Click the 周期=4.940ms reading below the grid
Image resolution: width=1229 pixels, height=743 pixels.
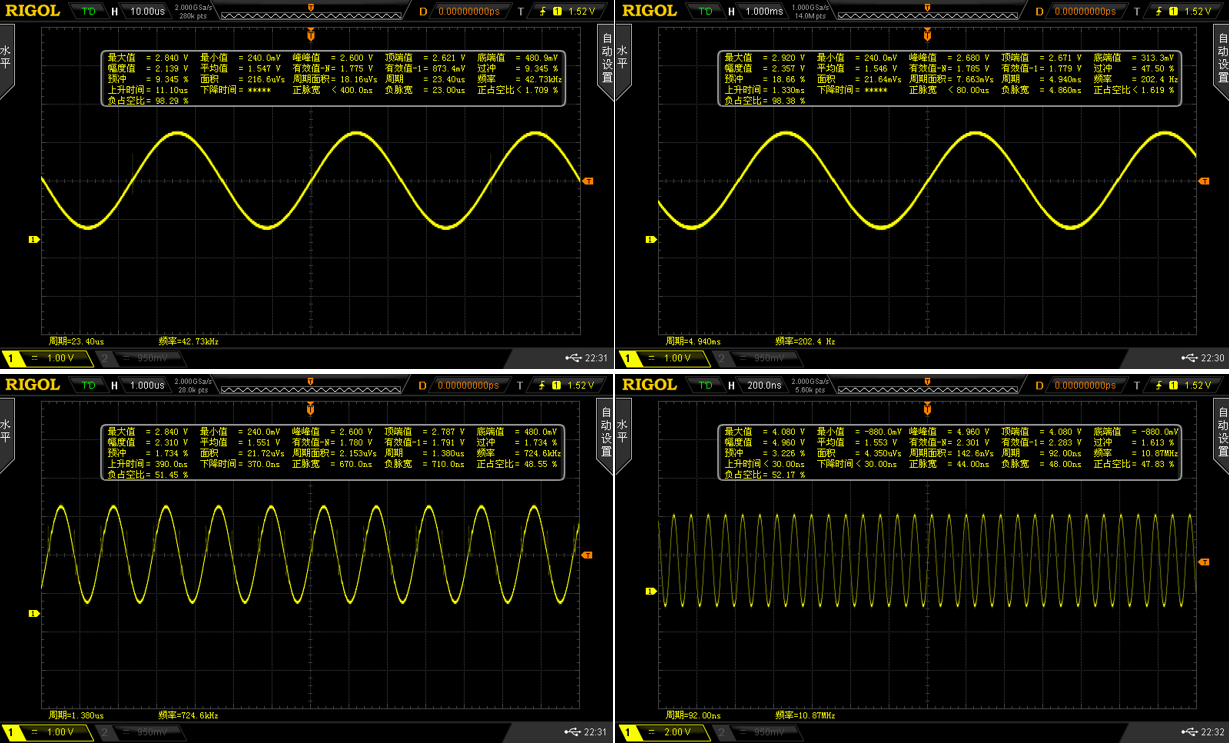point(697,340)
